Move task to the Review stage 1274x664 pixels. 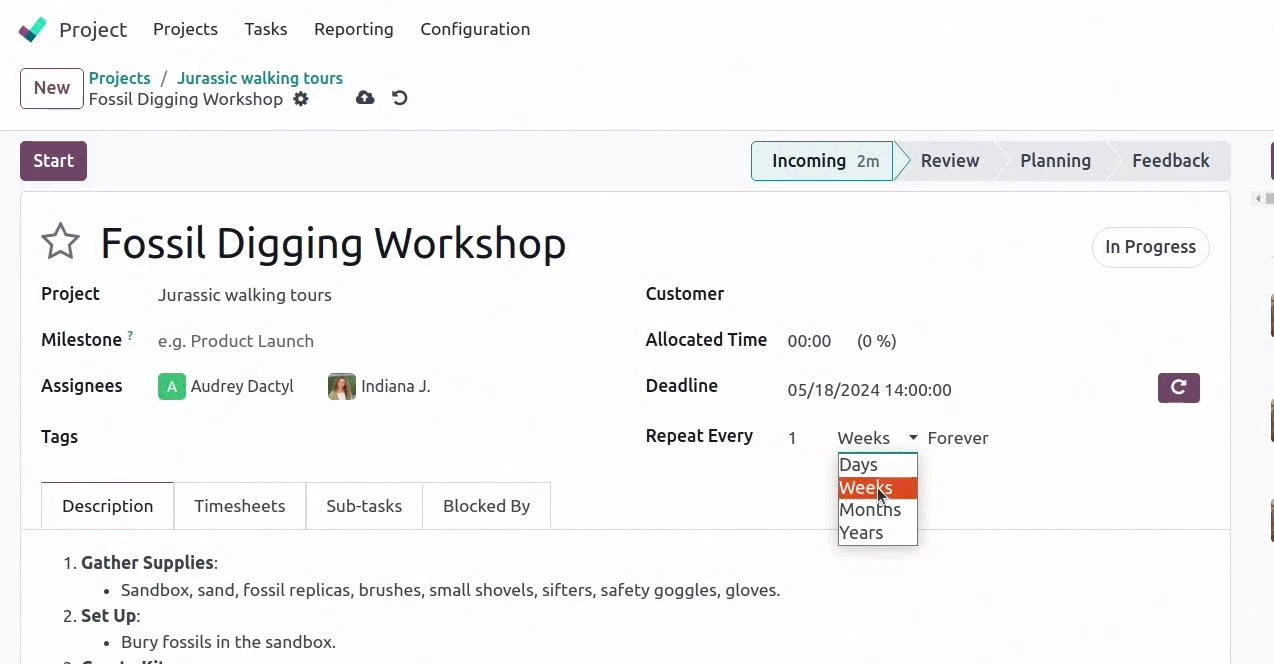pyautogui.click(x=949, y=161)
